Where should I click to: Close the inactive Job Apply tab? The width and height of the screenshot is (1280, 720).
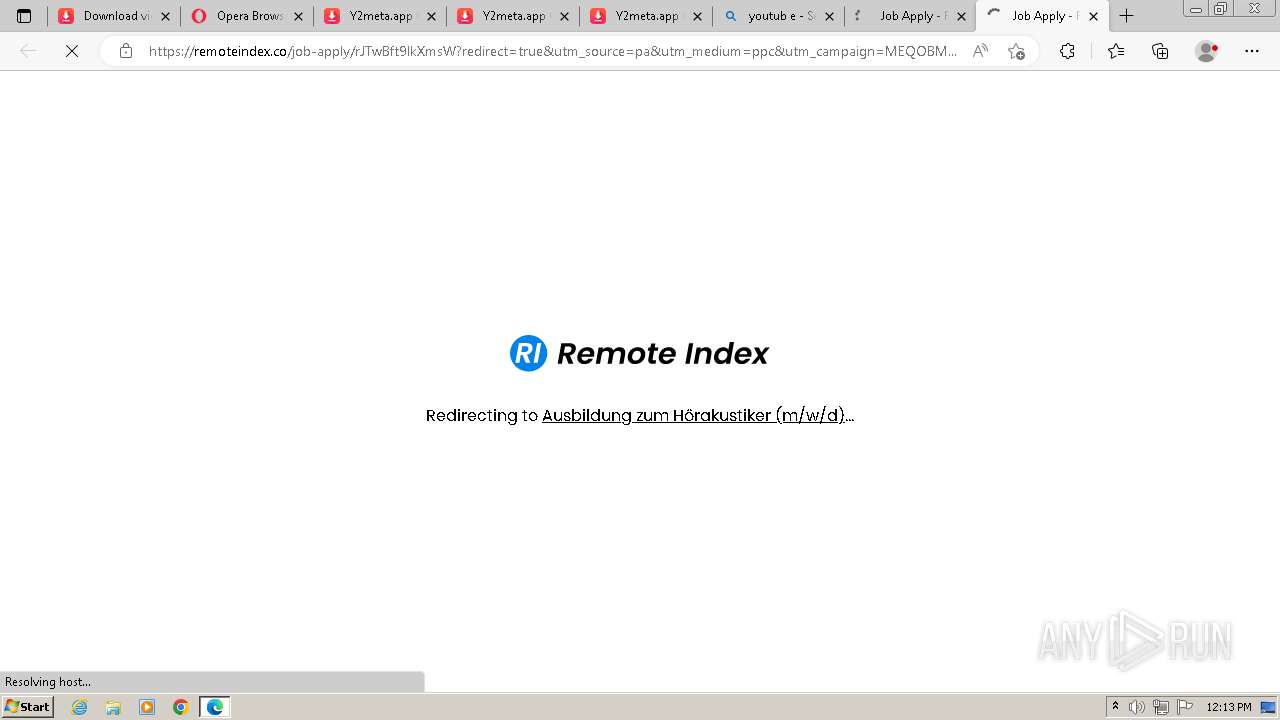coord(961,16)
